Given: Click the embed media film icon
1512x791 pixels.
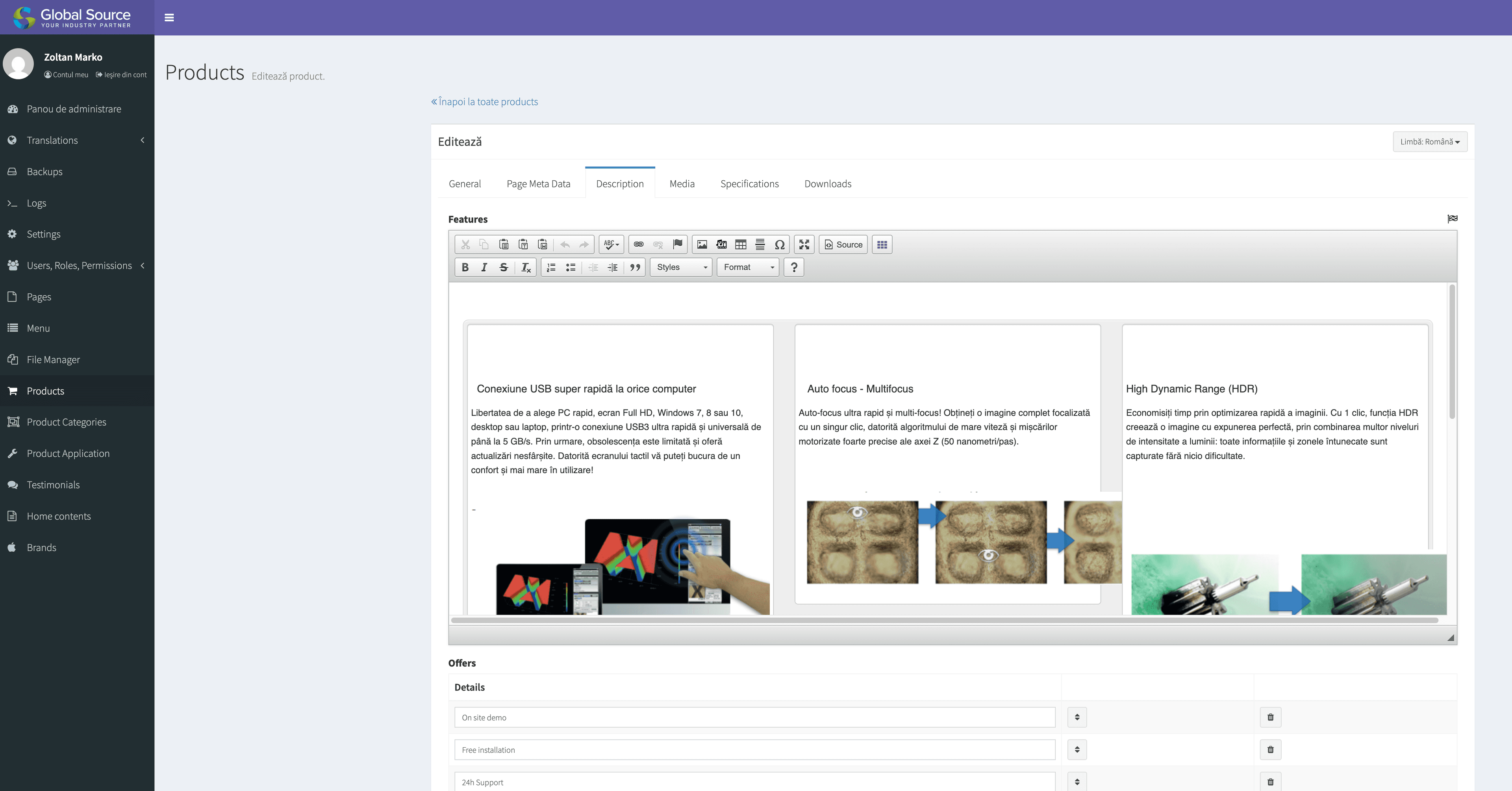Looking at the screenshot, I should pos(721,245).
